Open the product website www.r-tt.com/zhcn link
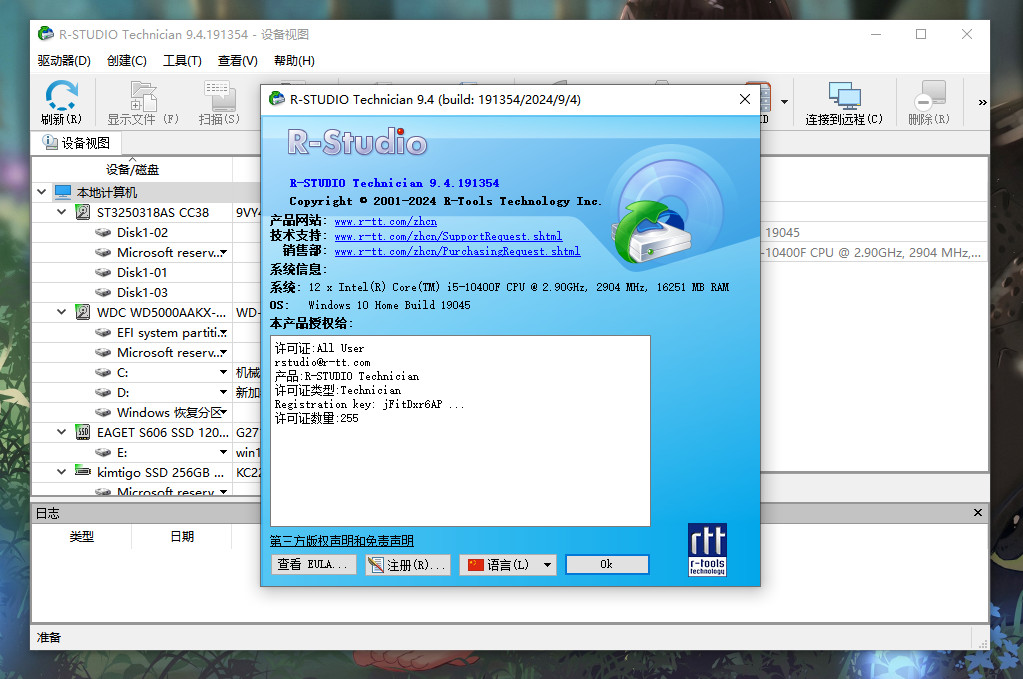The width and height of the screenshot is (1023, 679). point(386,222)
